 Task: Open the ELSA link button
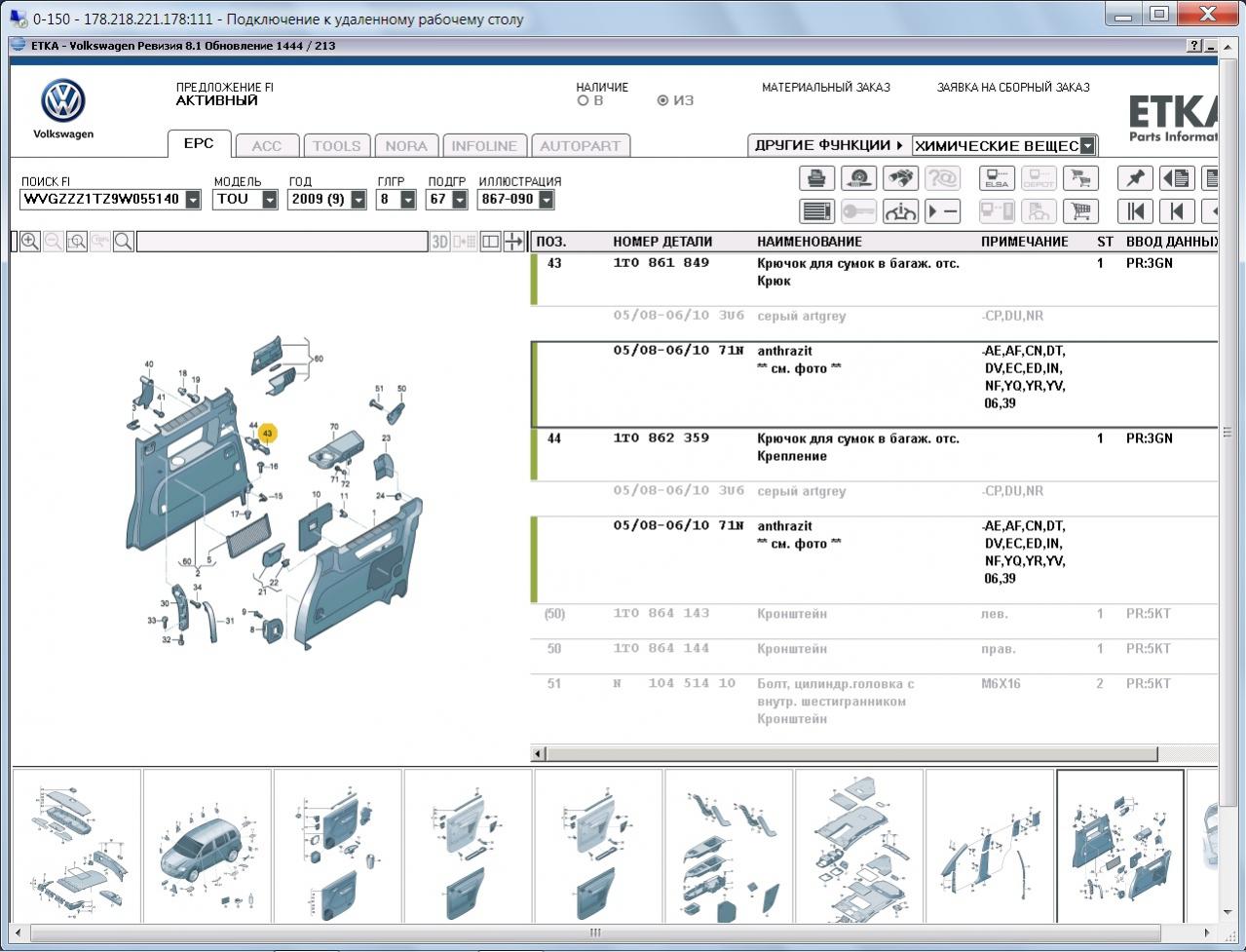[x=997, y=178]
